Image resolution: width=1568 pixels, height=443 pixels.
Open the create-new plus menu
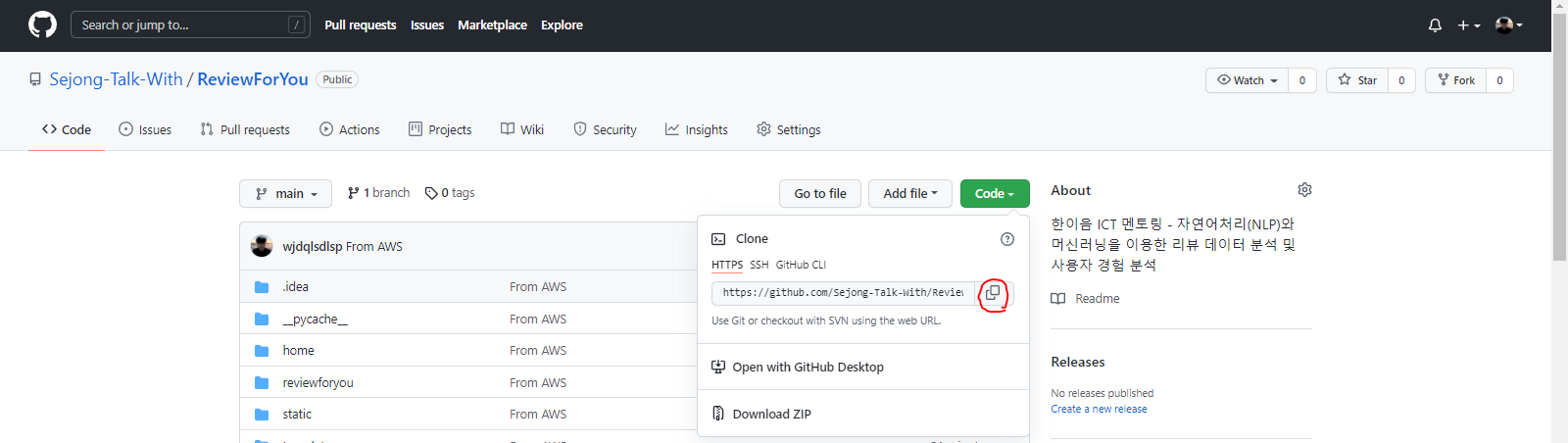point(1467,25)
